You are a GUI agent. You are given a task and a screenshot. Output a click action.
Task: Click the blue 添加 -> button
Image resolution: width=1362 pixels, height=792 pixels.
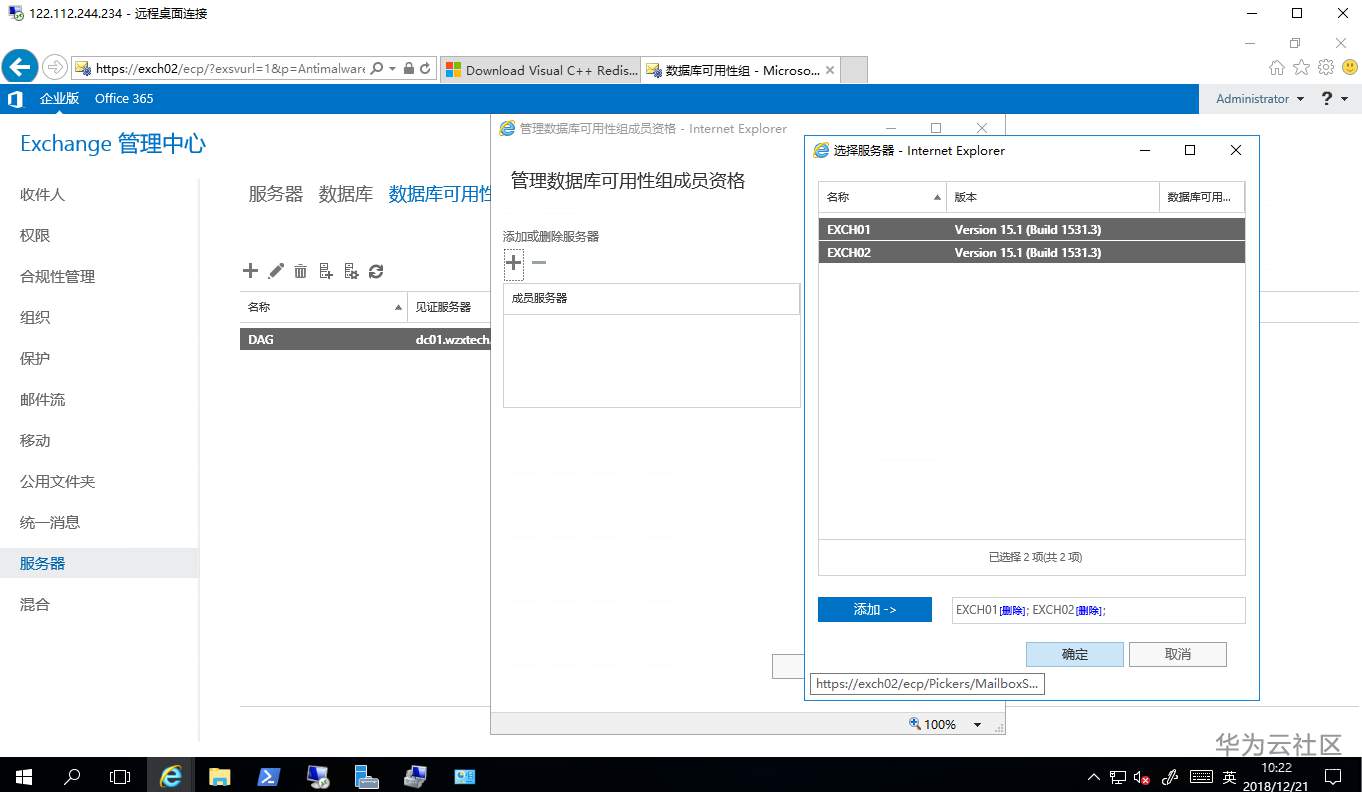(874, 609)
